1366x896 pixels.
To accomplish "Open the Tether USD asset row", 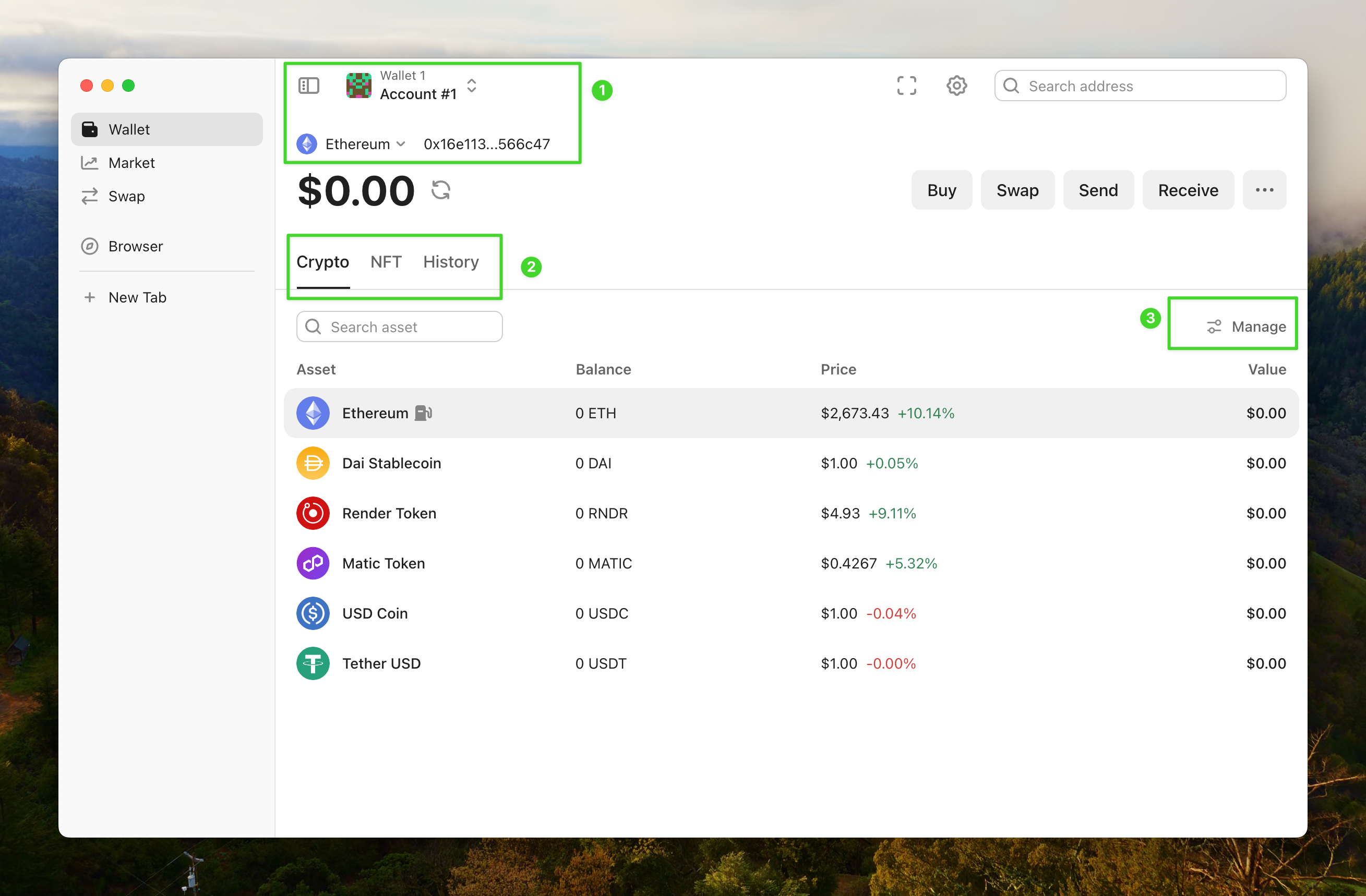I will pos(791,664).
